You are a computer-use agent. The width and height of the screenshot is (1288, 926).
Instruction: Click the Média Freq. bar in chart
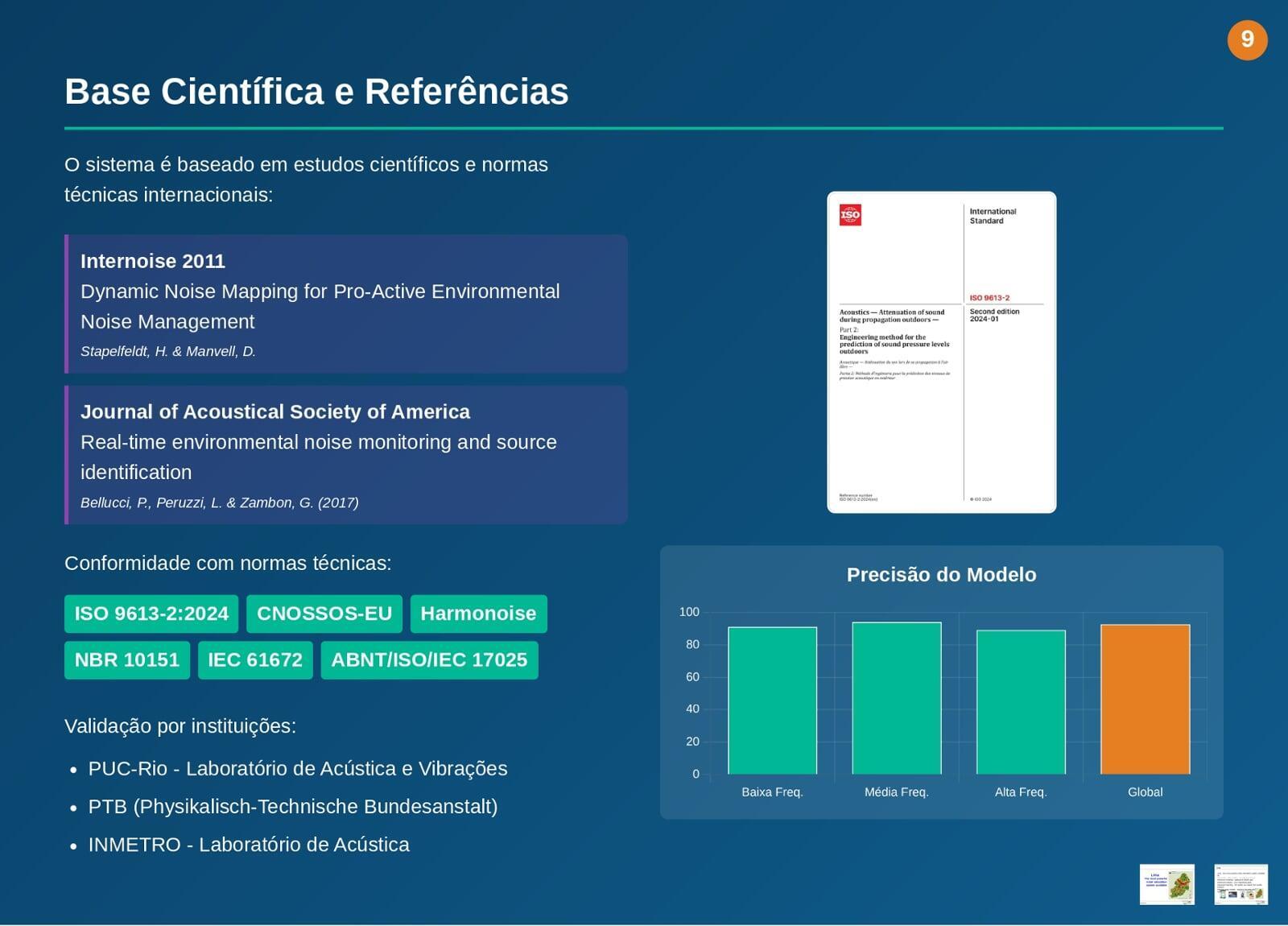[896, 698]
